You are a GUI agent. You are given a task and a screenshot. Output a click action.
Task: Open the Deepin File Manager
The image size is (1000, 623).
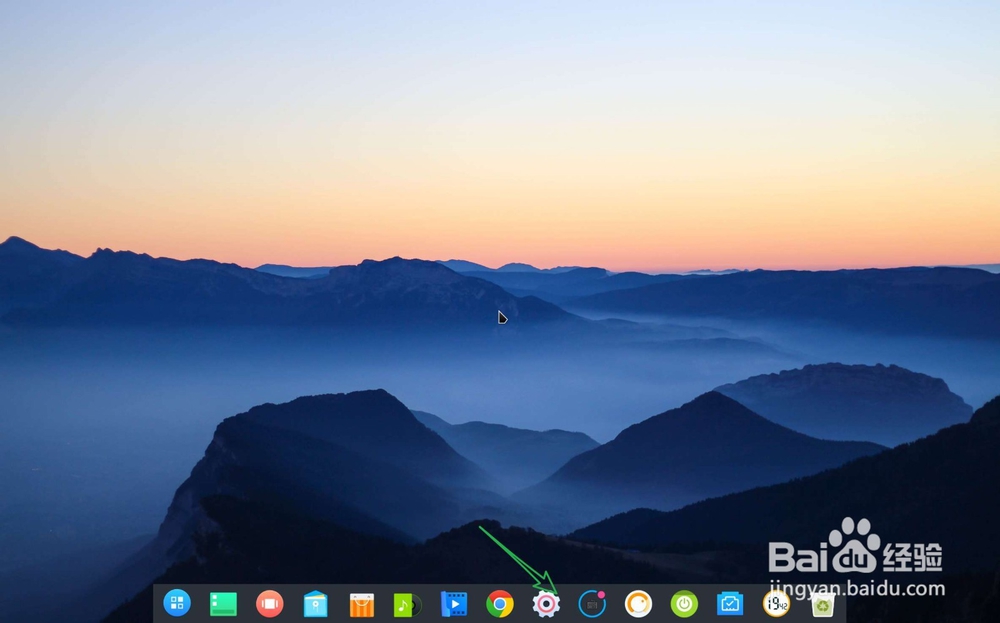click(315, 605)
